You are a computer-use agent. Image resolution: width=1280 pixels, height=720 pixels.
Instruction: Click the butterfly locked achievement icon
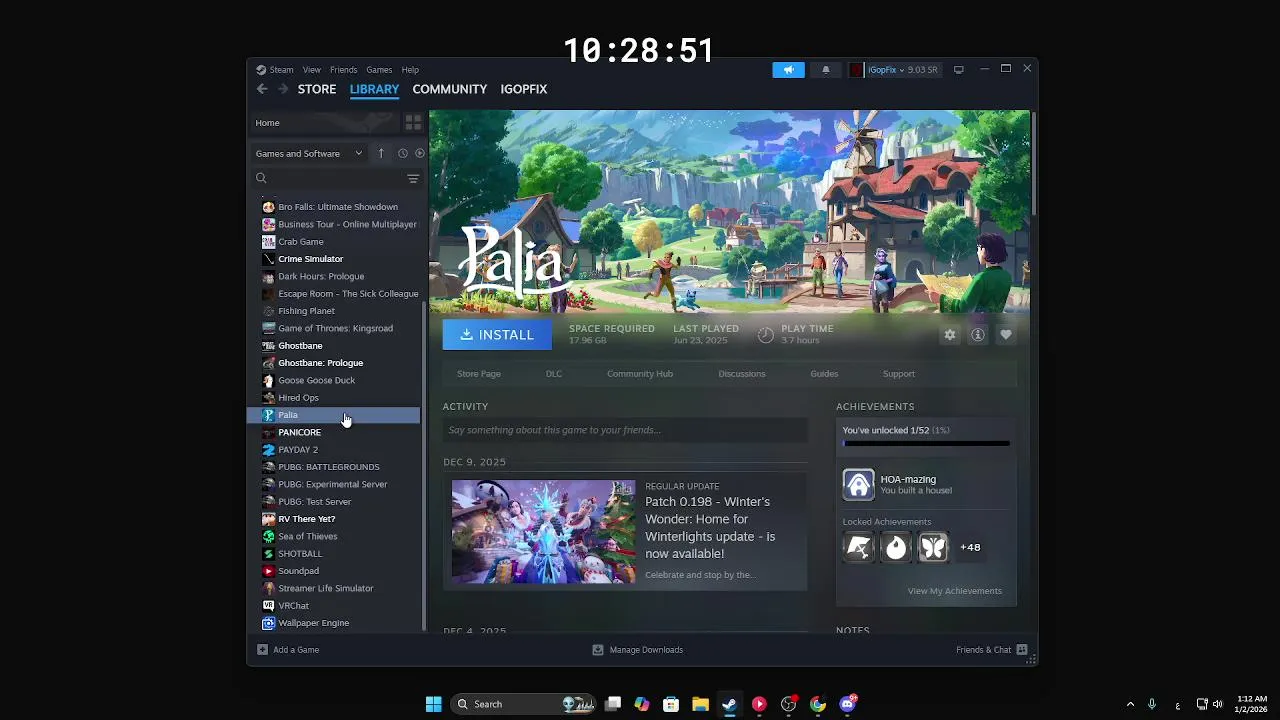click(x=933, y=547)
